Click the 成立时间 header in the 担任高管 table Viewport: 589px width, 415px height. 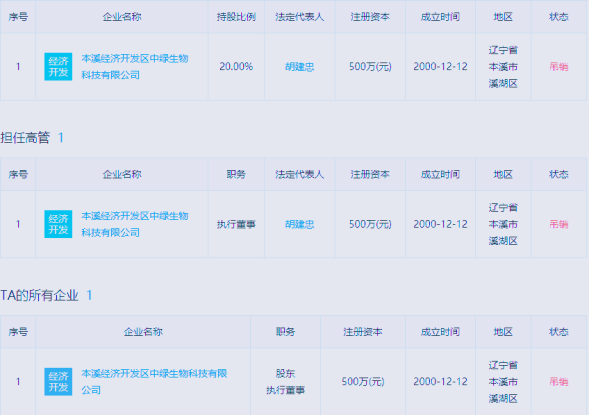click(x=440, y=174)
